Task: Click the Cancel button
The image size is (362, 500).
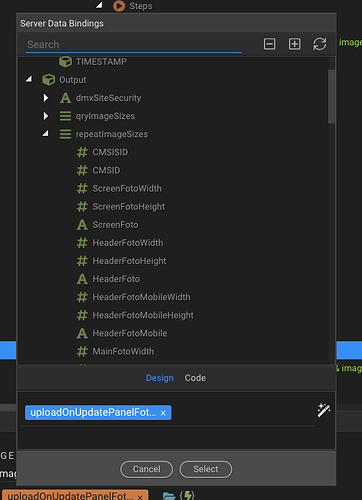Action: tap(146, 469)
